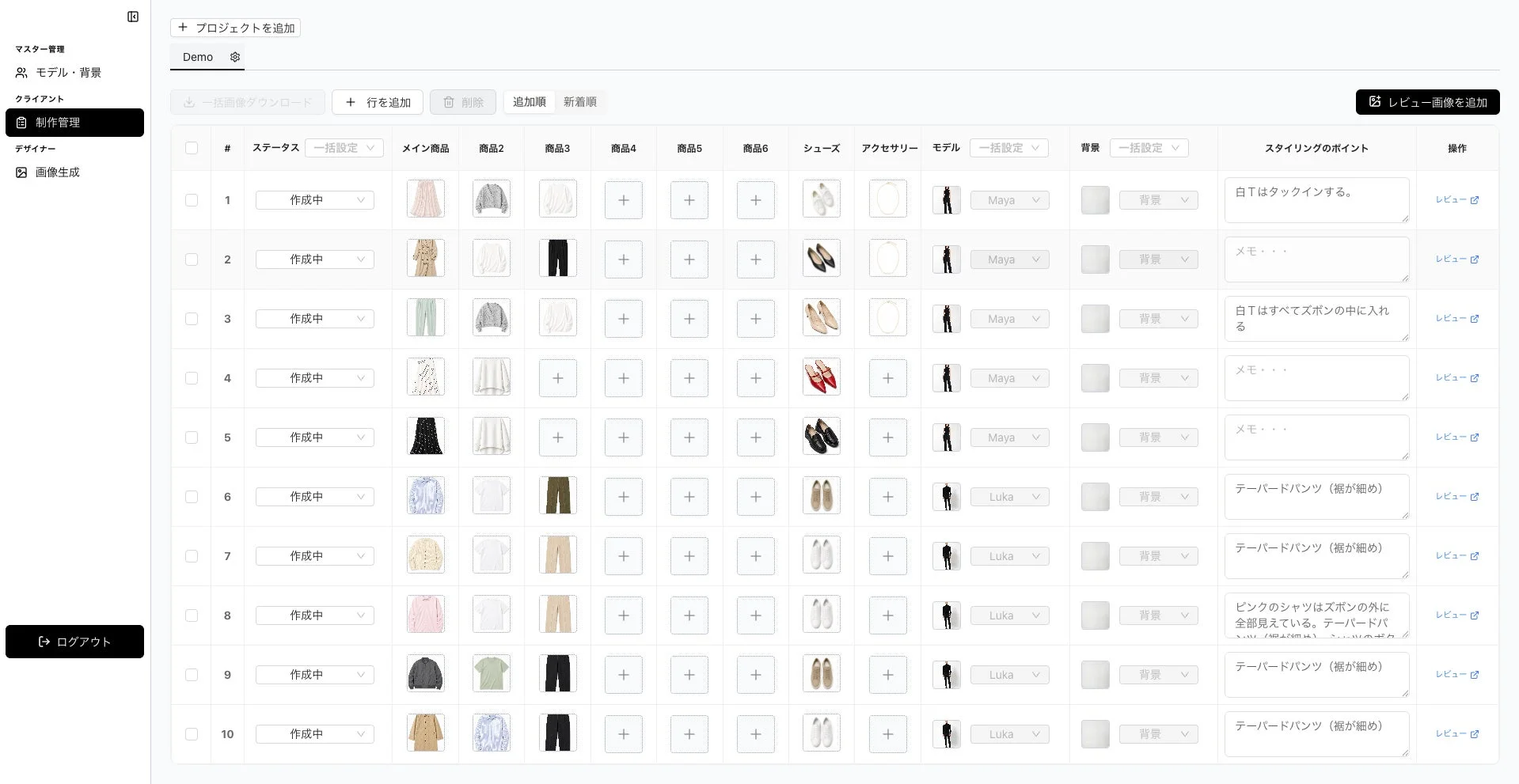This screenshot has width=1519, height=784.
Task: Click 一括画像ダウンロード button
Action: [x=248, y=102]
